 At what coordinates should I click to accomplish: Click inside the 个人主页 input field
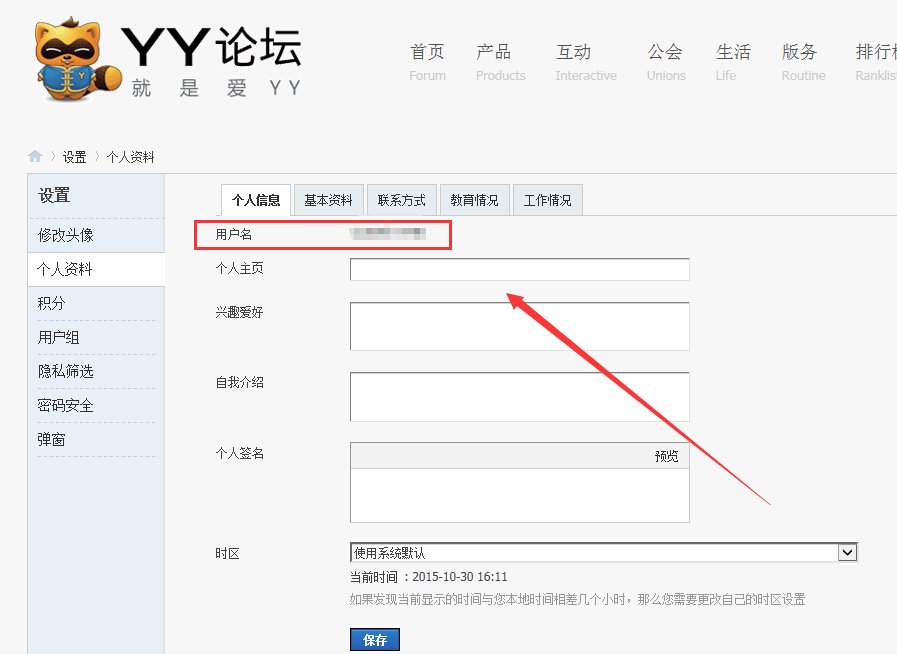519,268
